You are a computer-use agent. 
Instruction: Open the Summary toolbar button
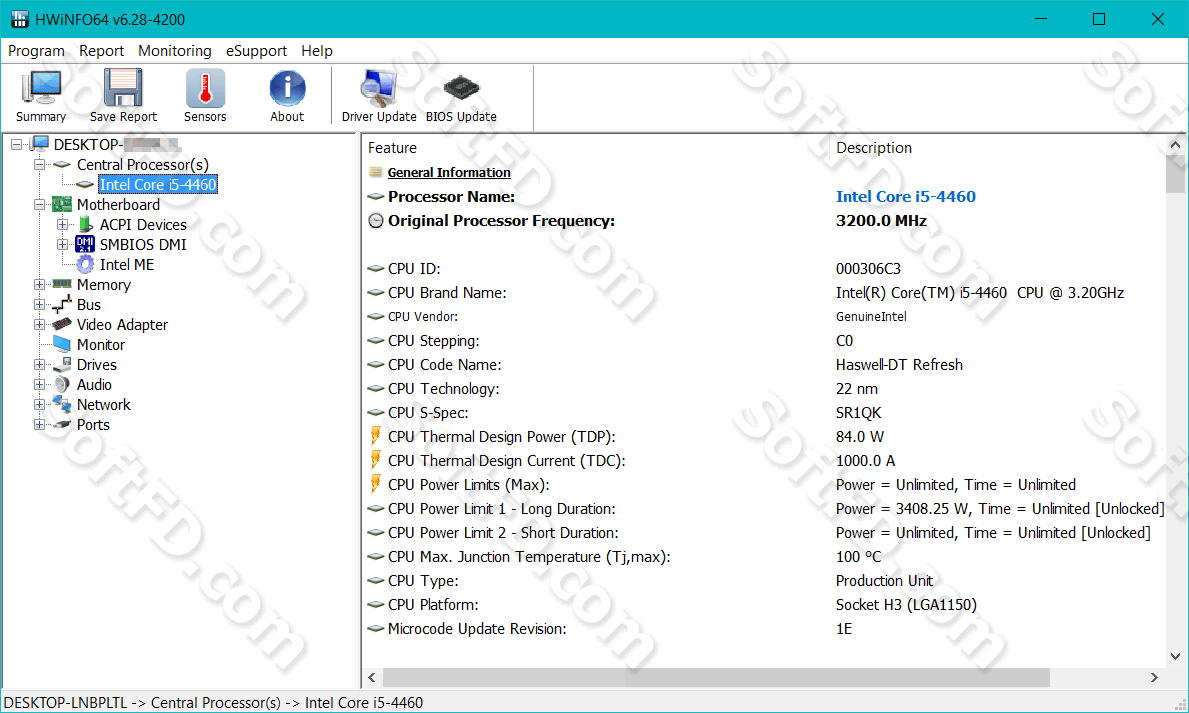coord(41,96)
